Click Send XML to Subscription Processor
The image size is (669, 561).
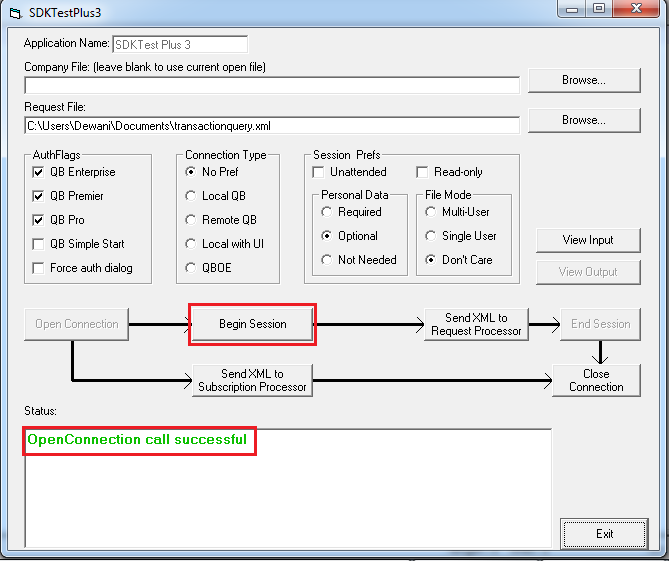(x=253, y=381)
